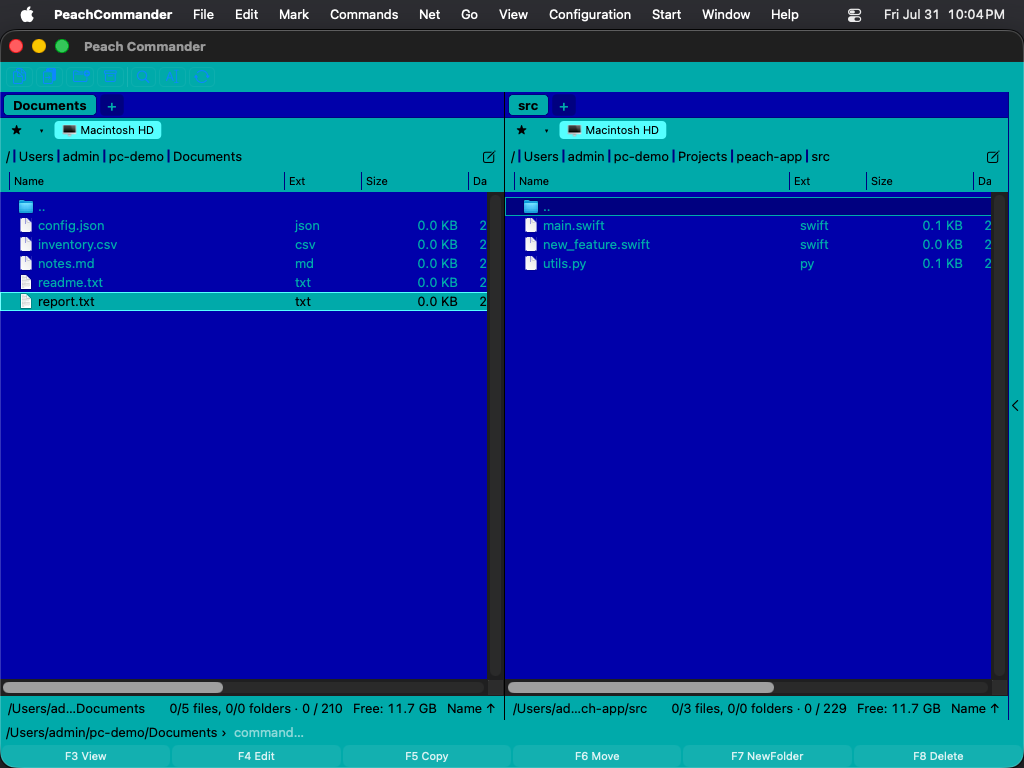The height and width of the screenshot is (768, 1024).
Task: Click the right panel horizontal scrollbar
Action: coord(641,687)
